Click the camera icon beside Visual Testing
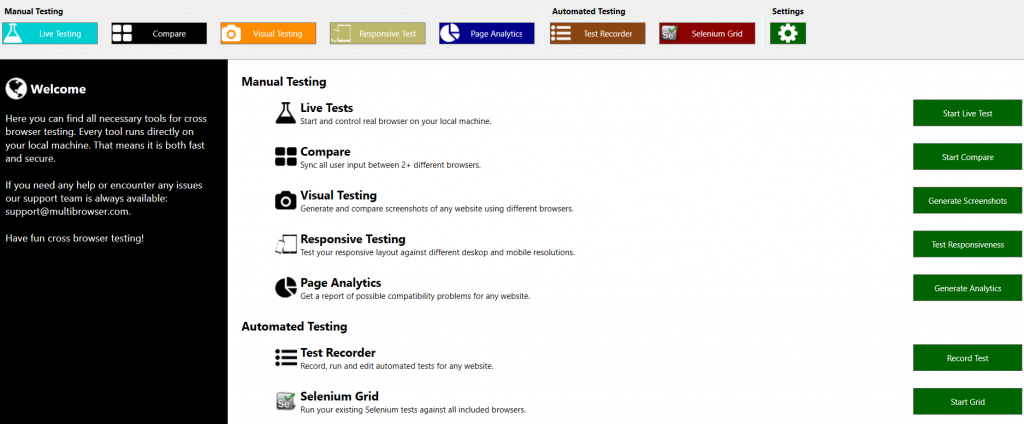This screenshot has height=424, width=1024. (x=286, y=200)
